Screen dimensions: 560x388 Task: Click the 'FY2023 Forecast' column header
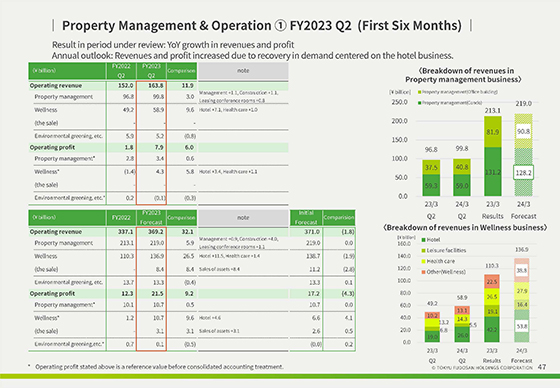point(151,217)
